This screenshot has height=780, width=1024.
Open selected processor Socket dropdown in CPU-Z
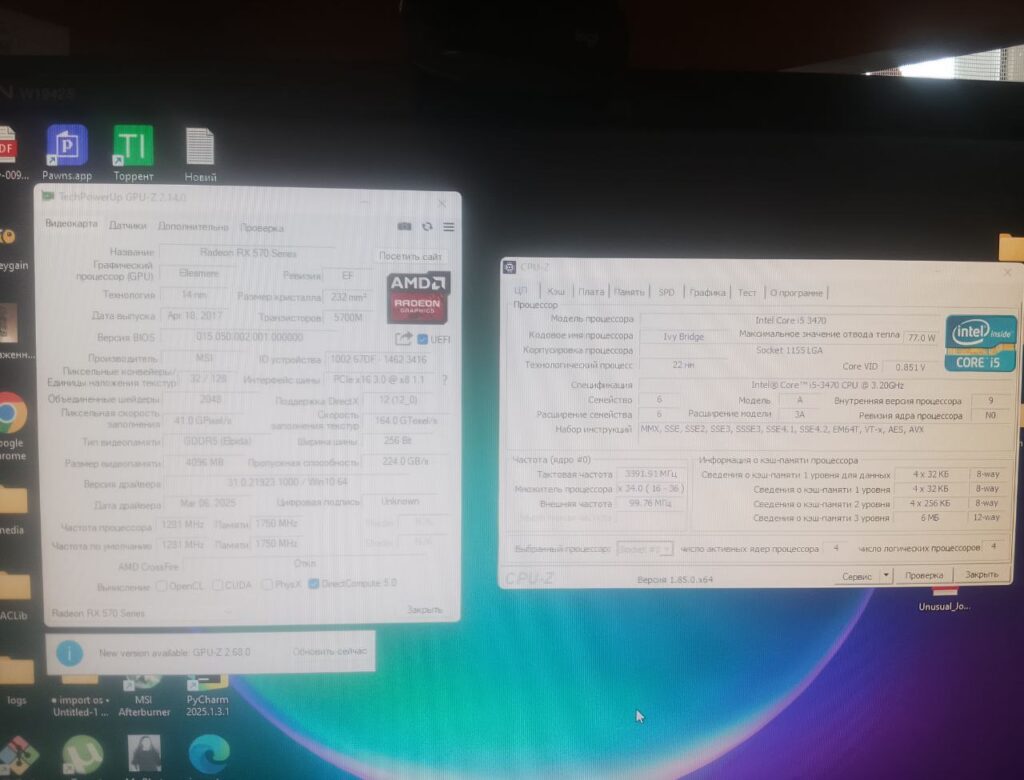645,549
